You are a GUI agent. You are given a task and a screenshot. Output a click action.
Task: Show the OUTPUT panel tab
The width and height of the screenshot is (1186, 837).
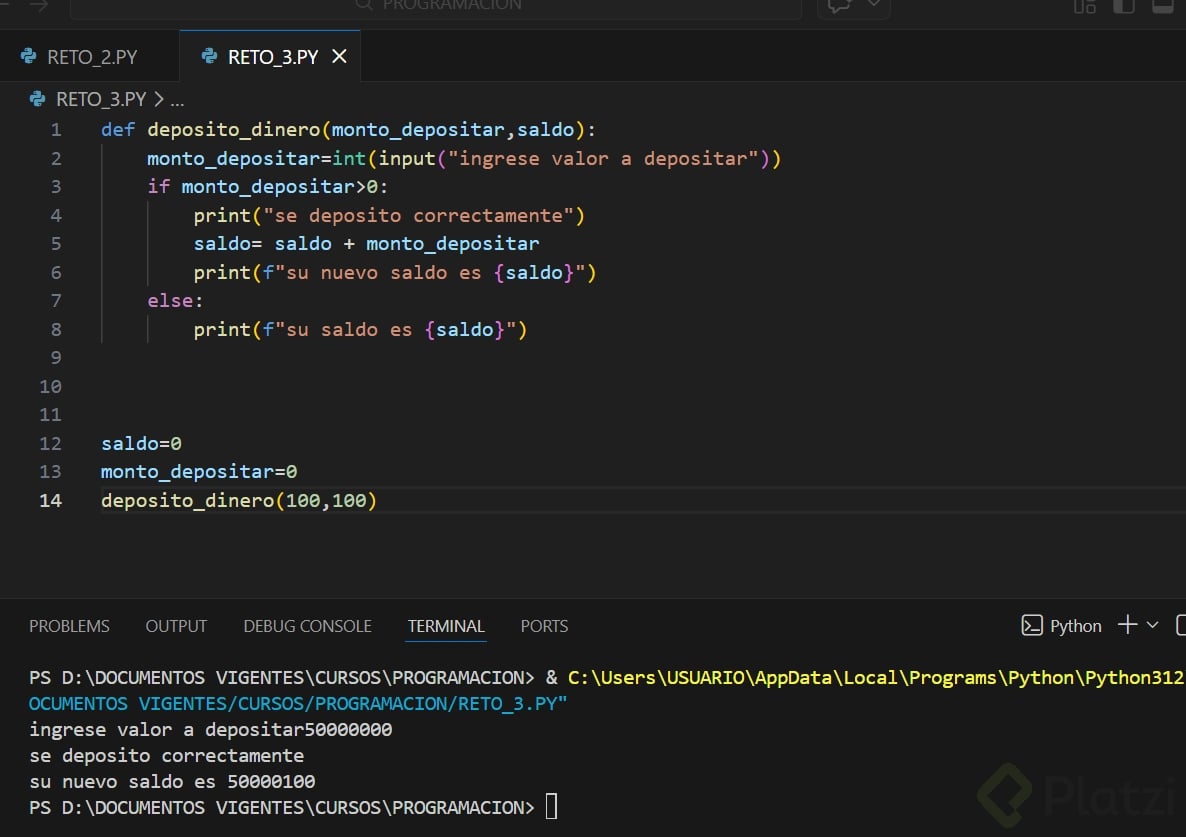176,626
